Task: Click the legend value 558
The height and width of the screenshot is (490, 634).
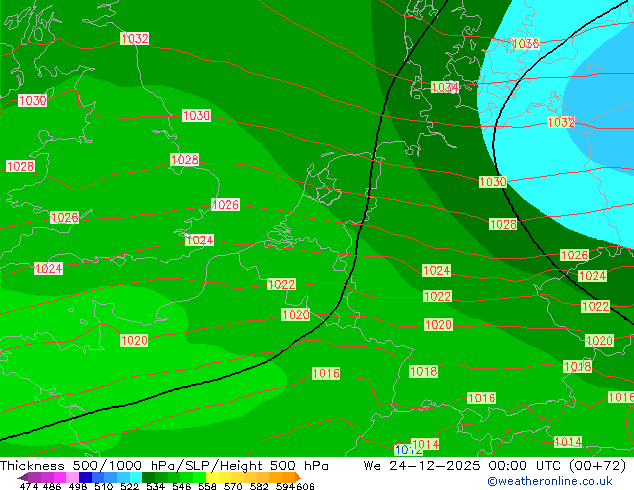Action: (207, 486)
